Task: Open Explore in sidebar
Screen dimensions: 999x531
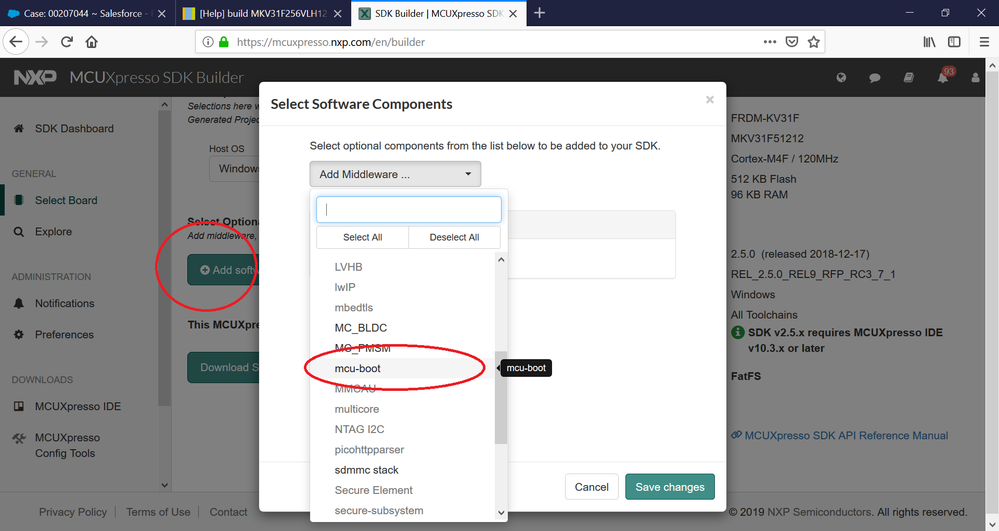Action: point(54,231)
